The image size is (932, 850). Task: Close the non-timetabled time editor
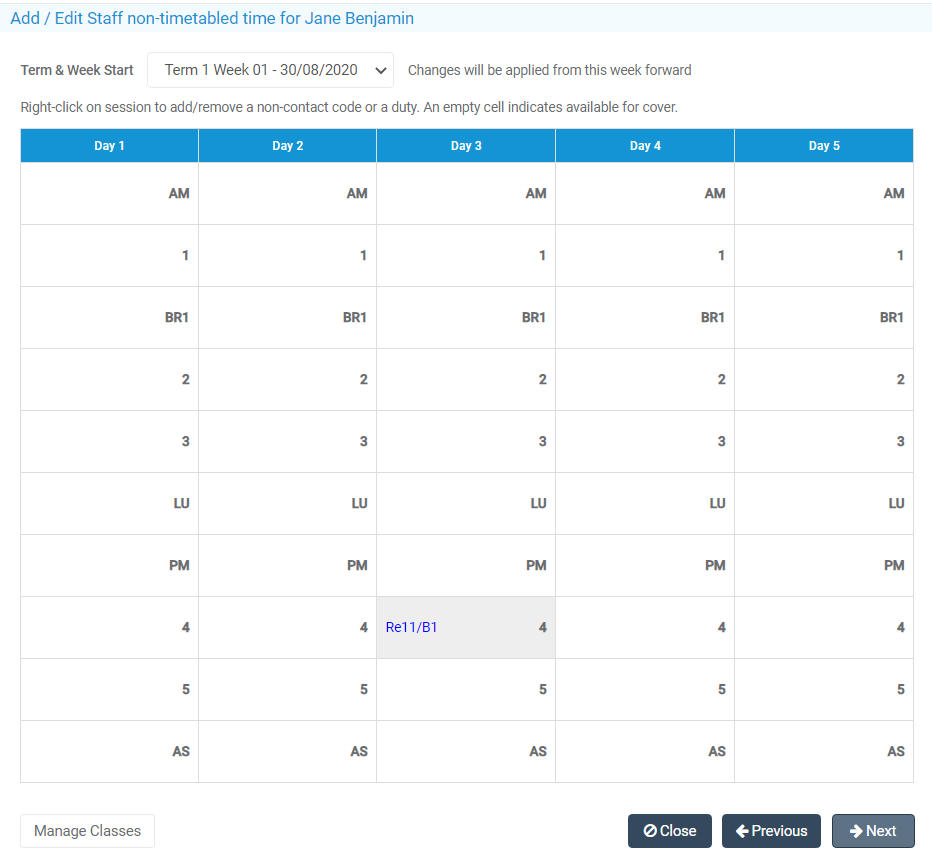point(669,830)
